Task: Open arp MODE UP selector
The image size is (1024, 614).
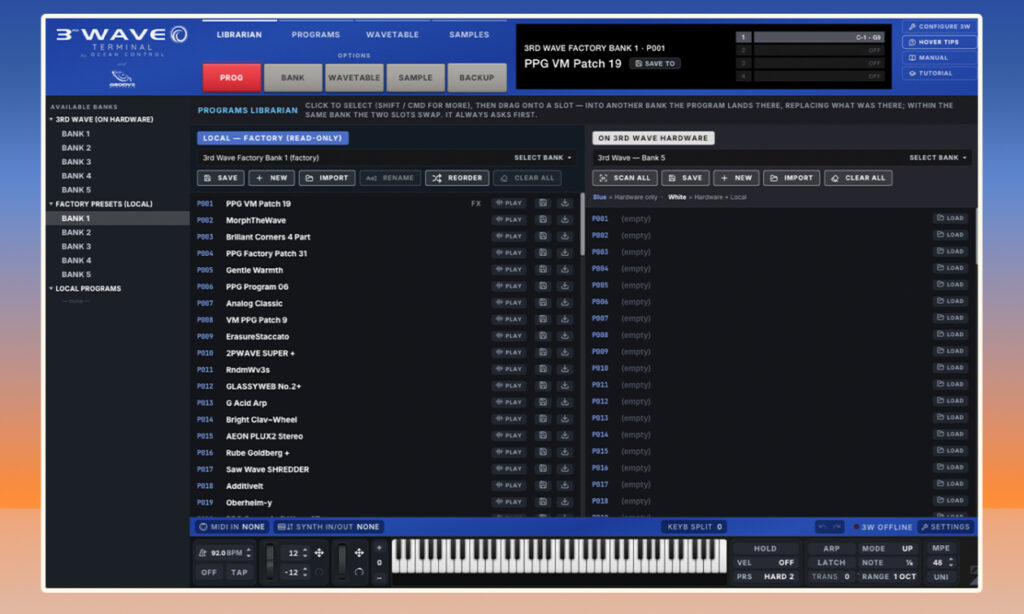Action: [887, 549]
